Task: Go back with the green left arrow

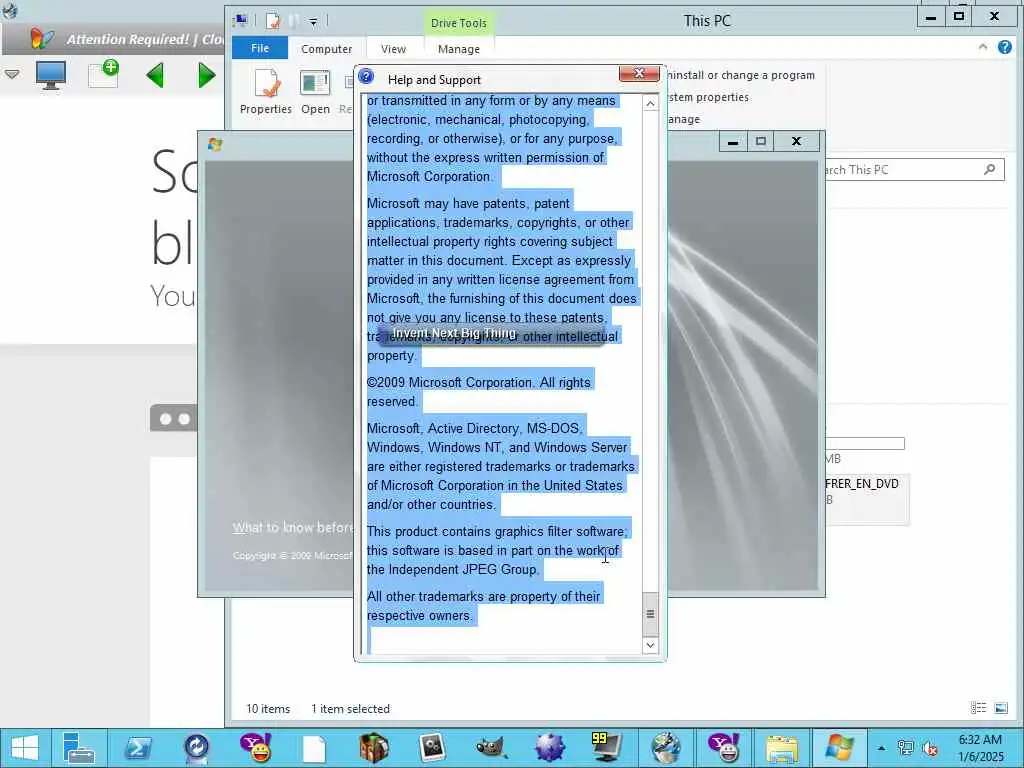Action: 155,76
